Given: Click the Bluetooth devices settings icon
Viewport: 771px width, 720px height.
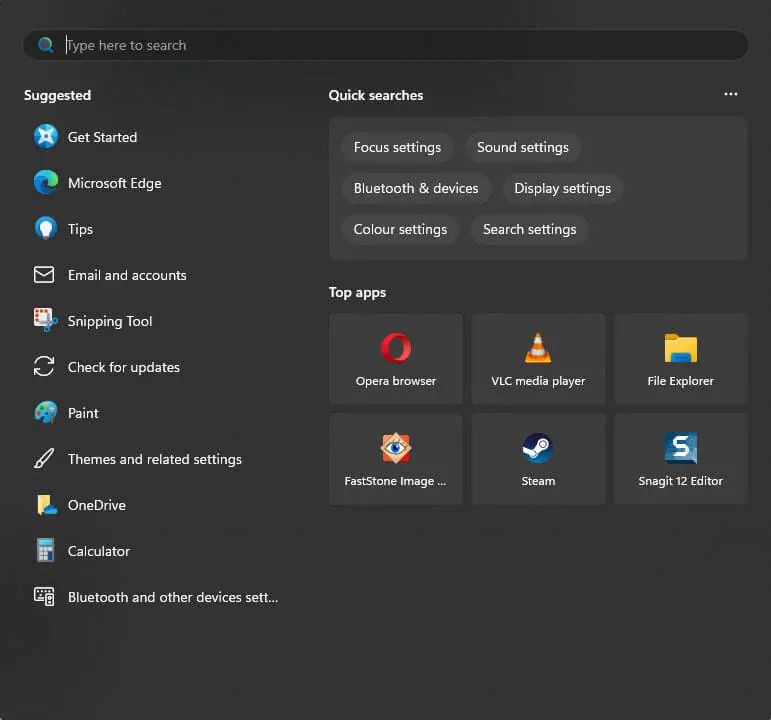Looking at the screenshot, I should coord(44,597).
